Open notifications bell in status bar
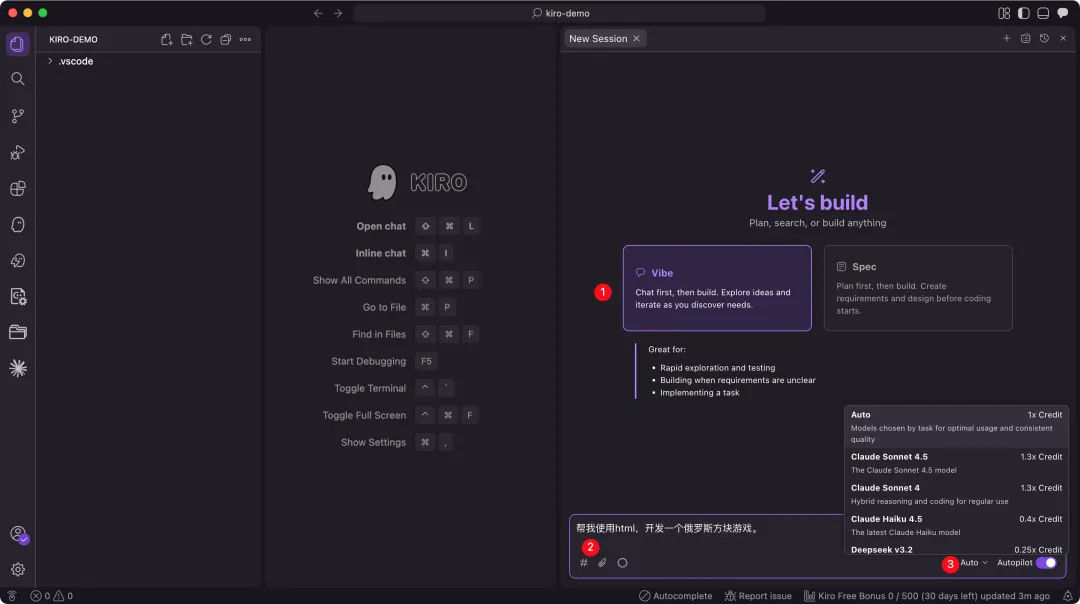The width and height of the screenshot is (1080, 604). [x=1068, y=596]
